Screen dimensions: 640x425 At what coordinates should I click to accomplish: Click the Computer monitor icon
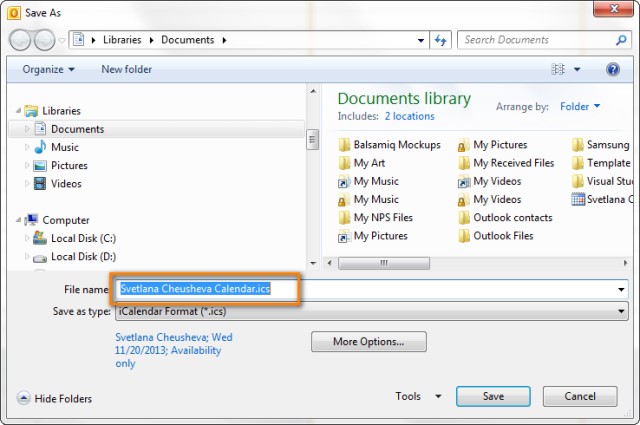click(x=31, y=220)
